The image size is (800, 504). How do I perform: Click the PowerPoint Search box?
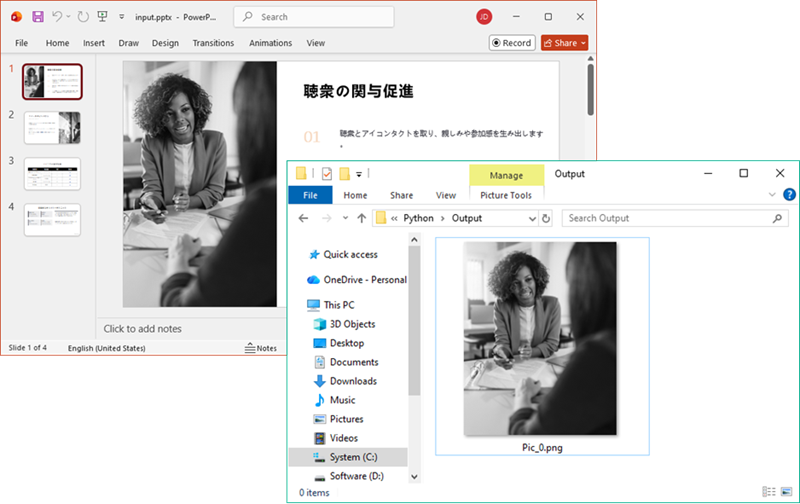(314, 17)
